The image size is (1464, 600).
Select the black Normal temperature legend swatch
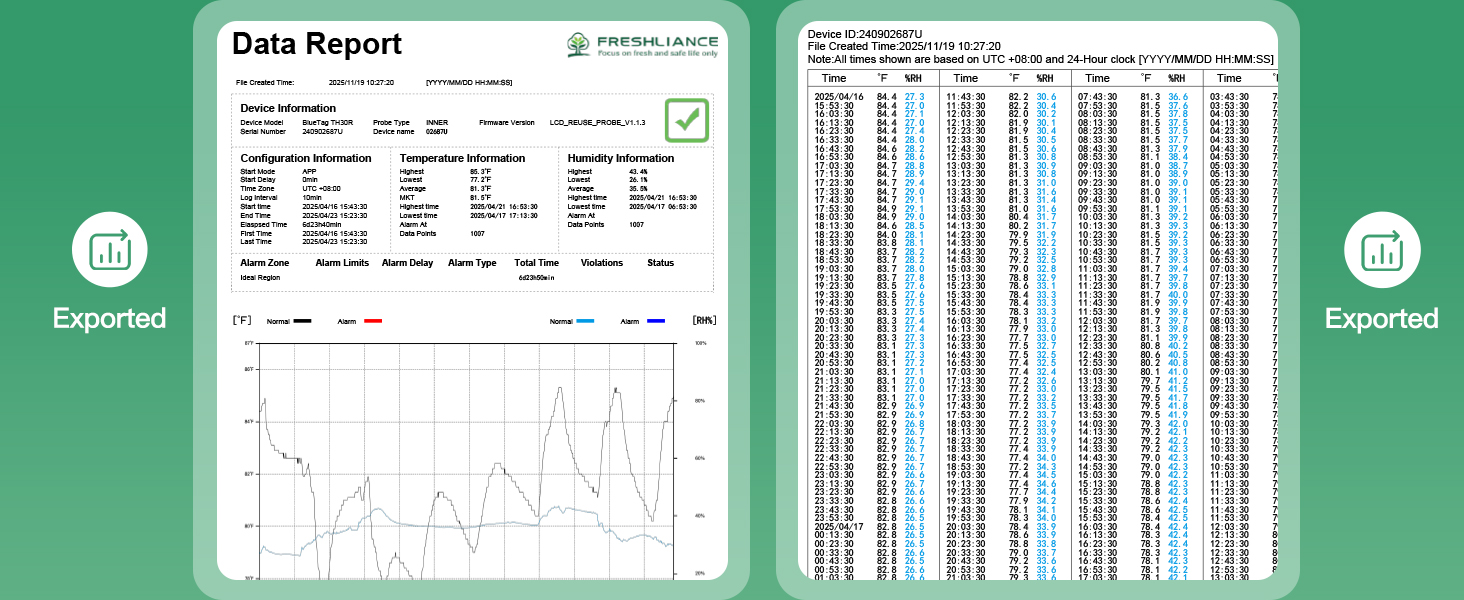[300, 322]
